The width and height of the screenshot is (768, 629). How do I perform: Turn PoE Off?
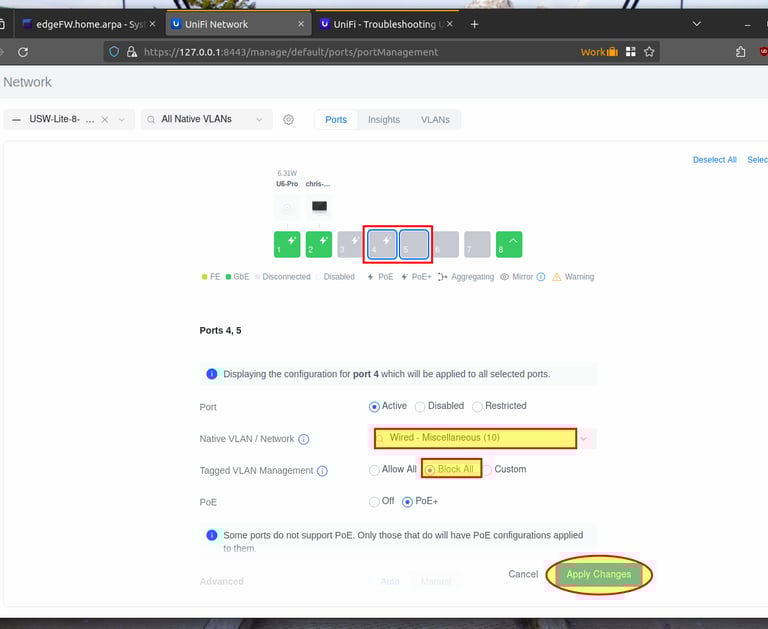pos(374,502)
